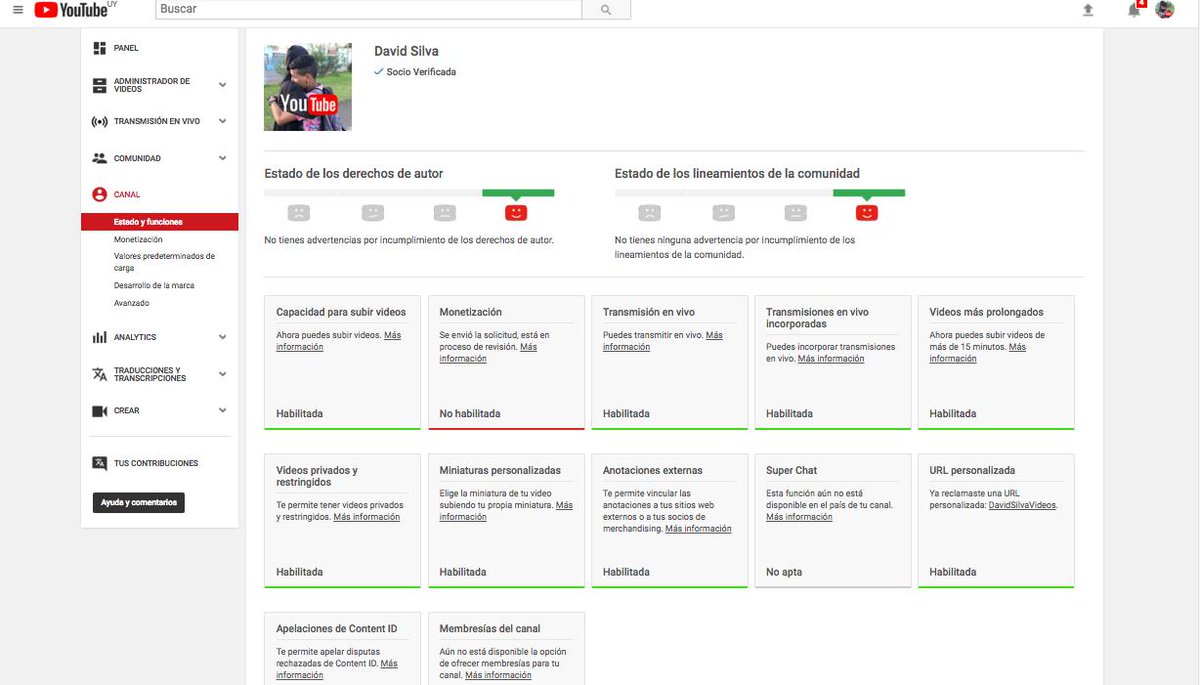Click the David Silva channel name
Image resolution: width=1200 pixels, height=685 pixels.
(406, 51)
